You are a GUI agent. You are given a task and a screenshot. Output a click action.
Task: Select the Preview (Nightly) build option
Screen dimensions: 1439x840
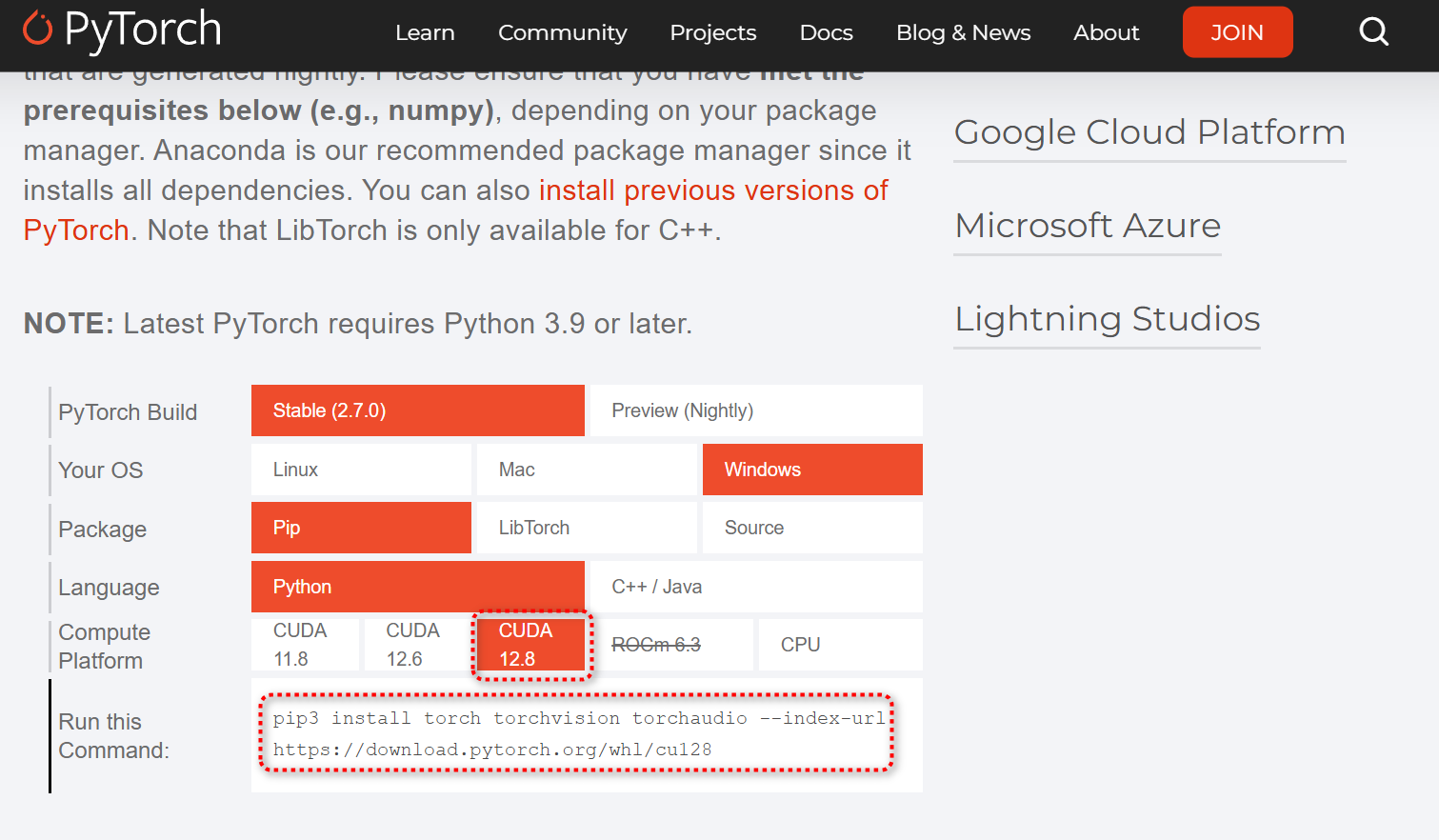pos(756,410)
